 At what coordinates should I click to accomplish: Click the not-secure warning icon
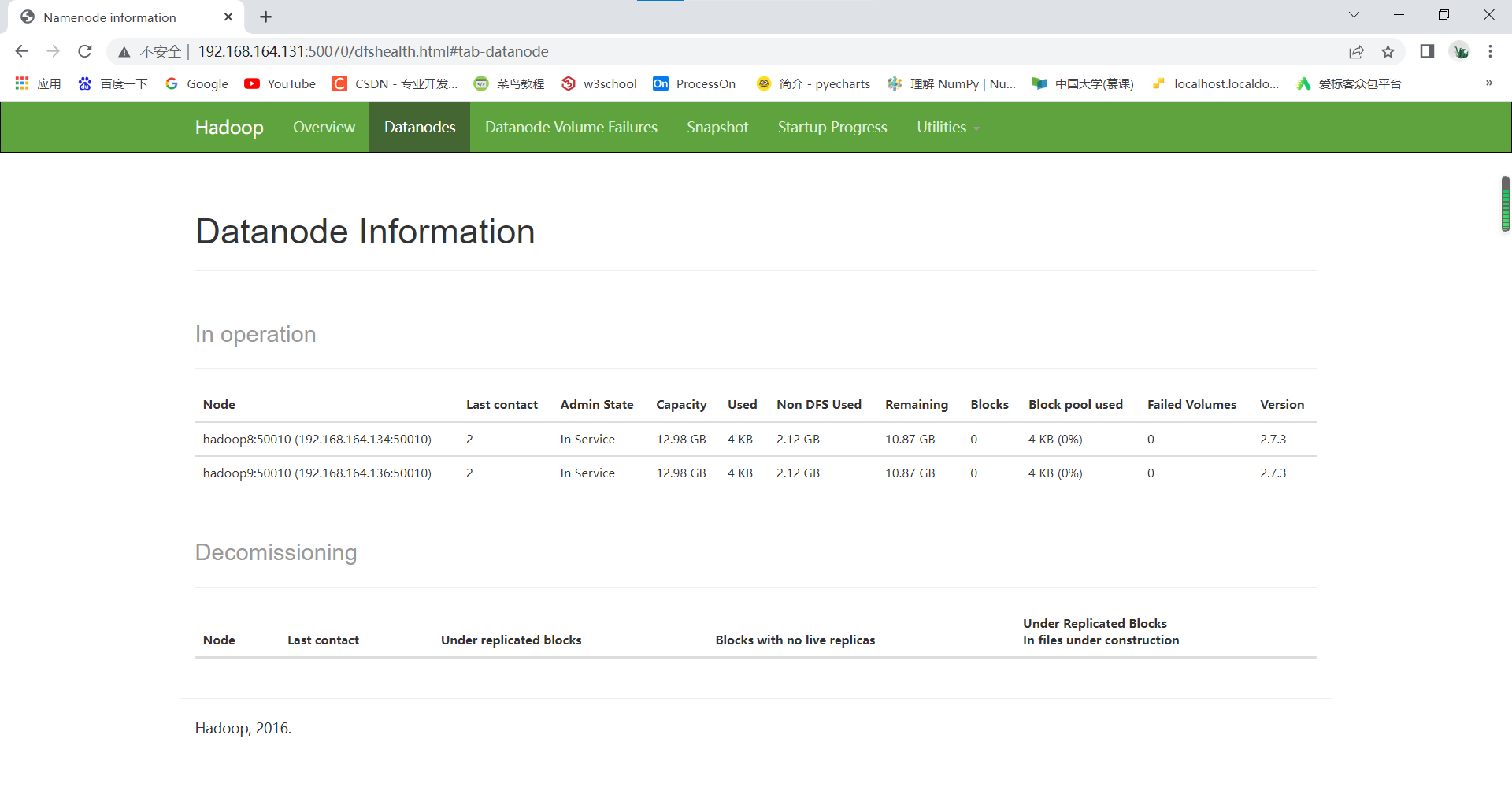pos(124,52)
